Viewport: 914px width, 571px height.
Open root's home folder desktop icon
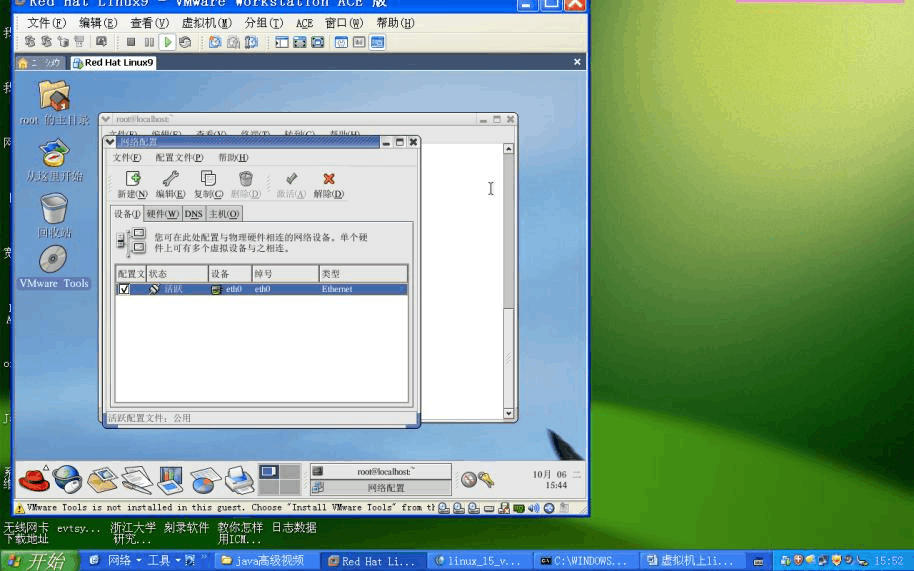54,96
